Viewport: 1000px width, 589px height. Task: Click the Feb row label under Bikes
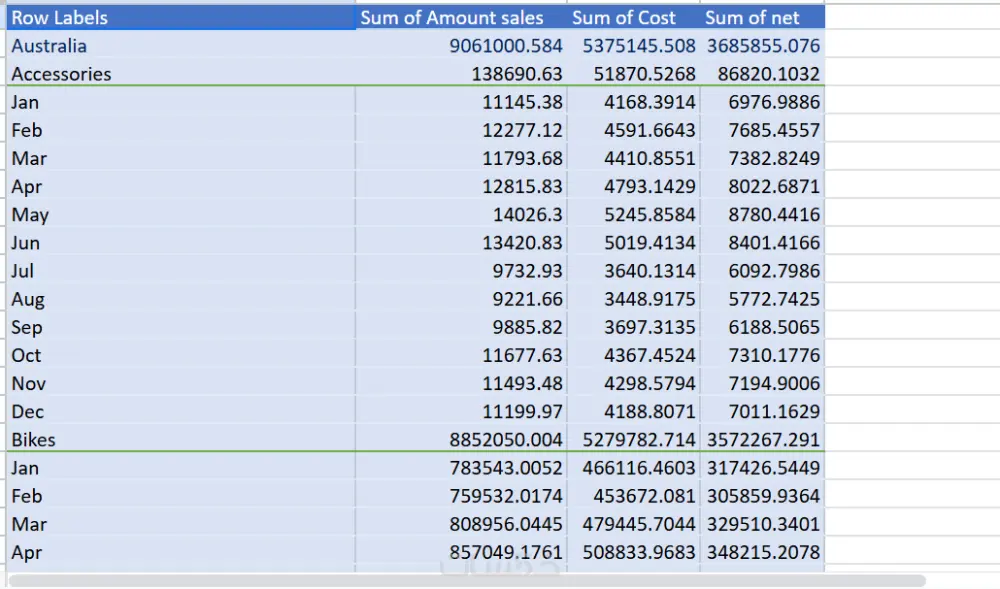[27, 495]
